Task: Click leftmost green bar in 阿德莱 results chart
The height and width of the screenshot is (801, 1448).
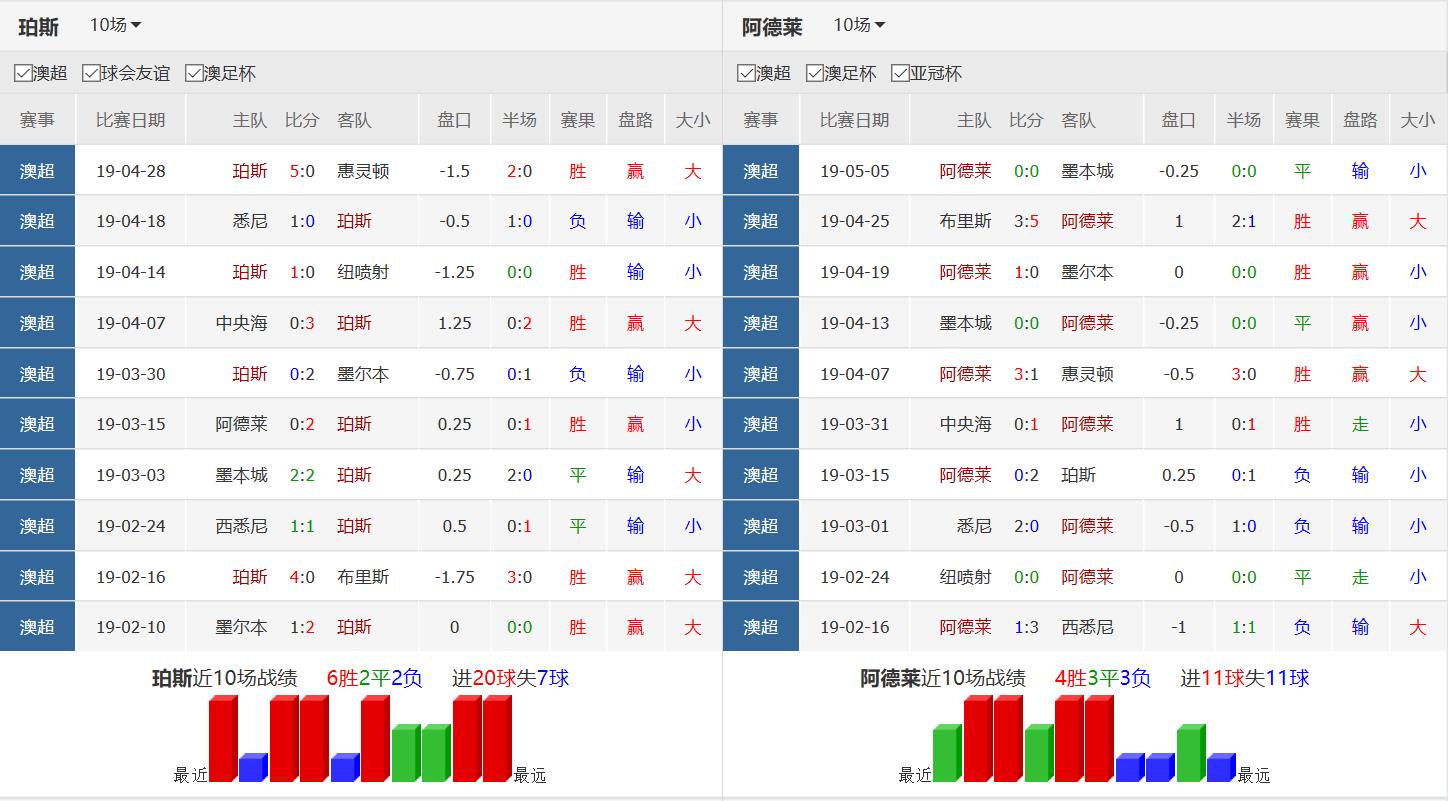Action: click(x=946, y=754)
